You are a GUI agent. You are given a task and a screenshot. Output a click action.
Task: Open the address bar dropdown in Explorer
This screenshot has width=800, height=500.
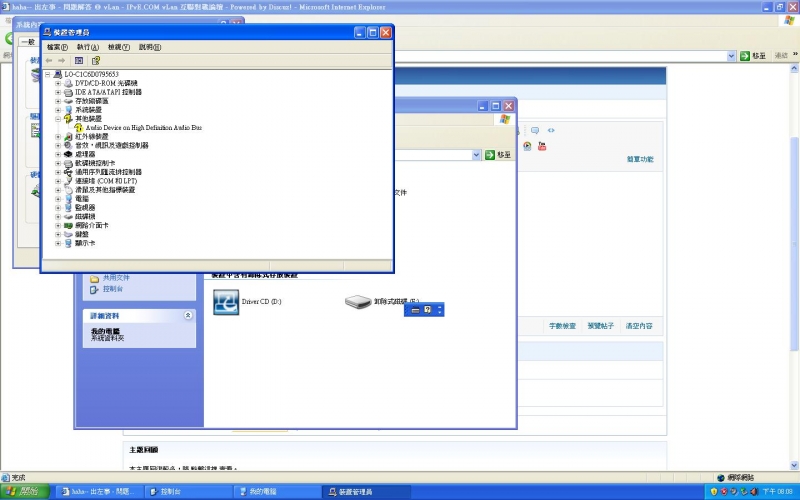tap(477, 155)
